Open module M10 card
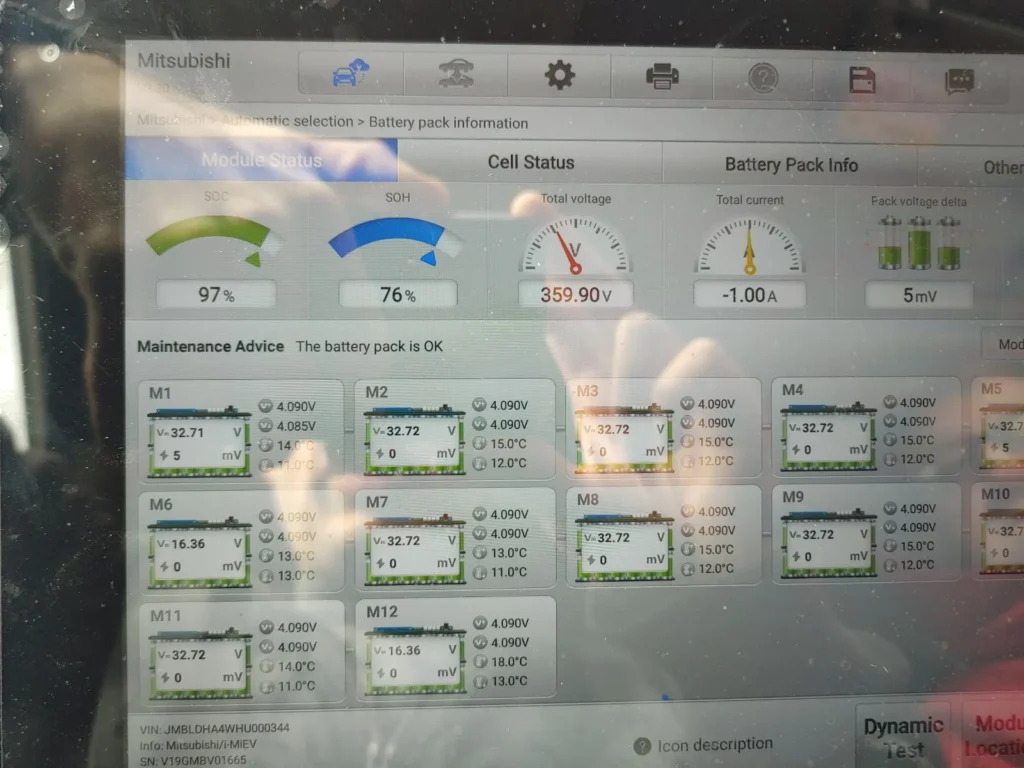The width and height of the screenshot is (1024, 768). pos(999,530)
